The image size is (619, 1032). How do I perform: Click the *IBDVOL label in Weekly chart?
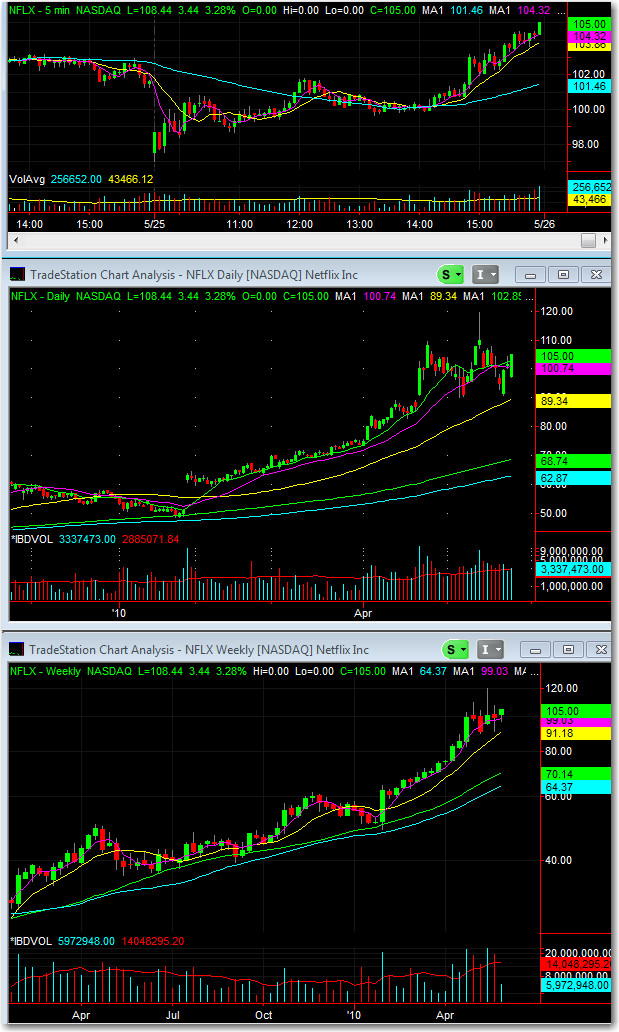point(31,941)
